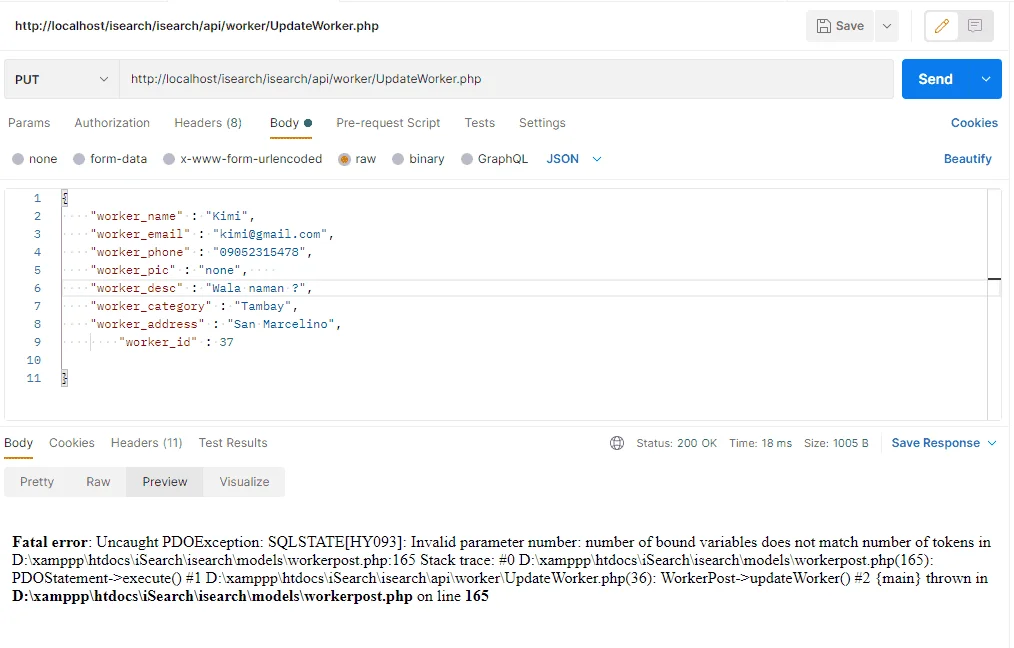Click the request body editor scrollbar
The width and height of the screenshot is (1014, 648).
pos(994,304)
